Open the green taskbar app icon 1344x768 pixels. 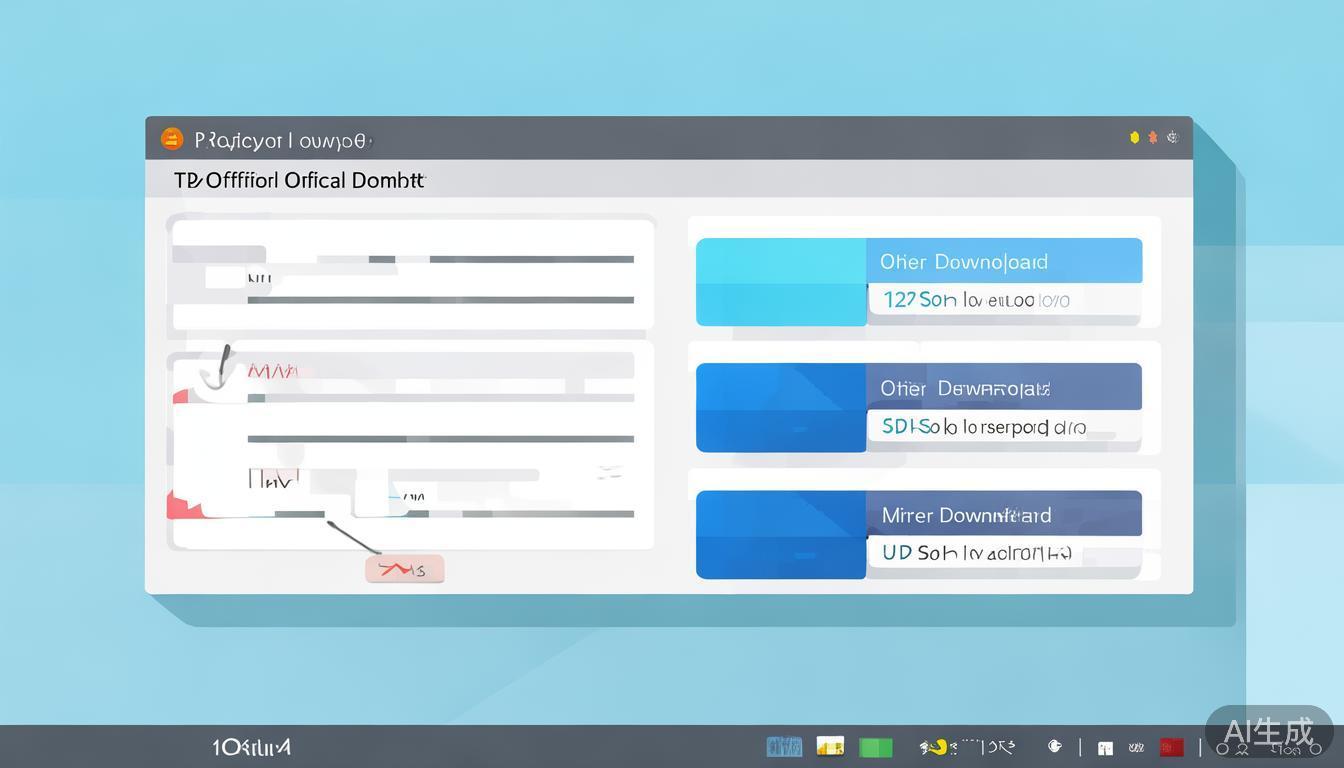coord(875,747)
